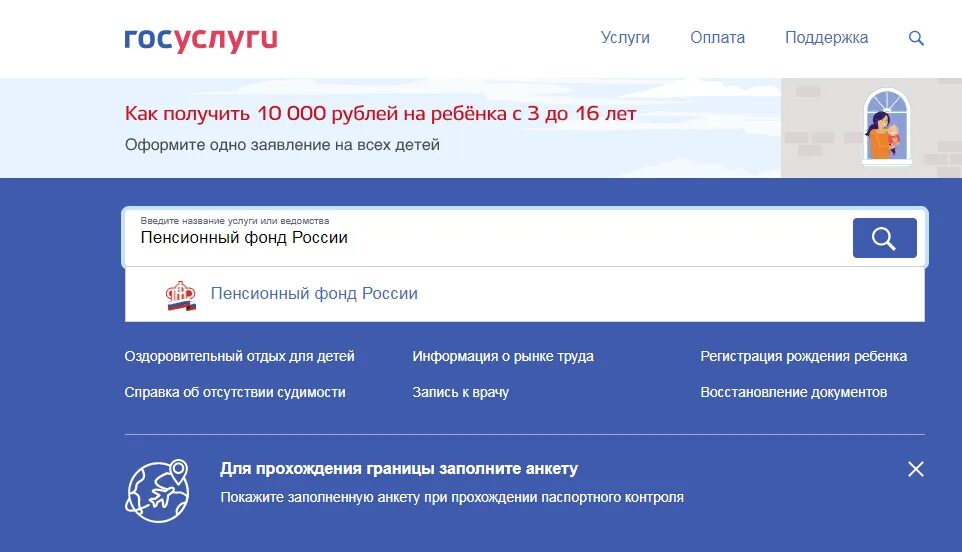Select the Пенсионный фонд России suggestion
The width and height of the screenshot is (962, 552).
pyautogui.click(x=525, y=294)
